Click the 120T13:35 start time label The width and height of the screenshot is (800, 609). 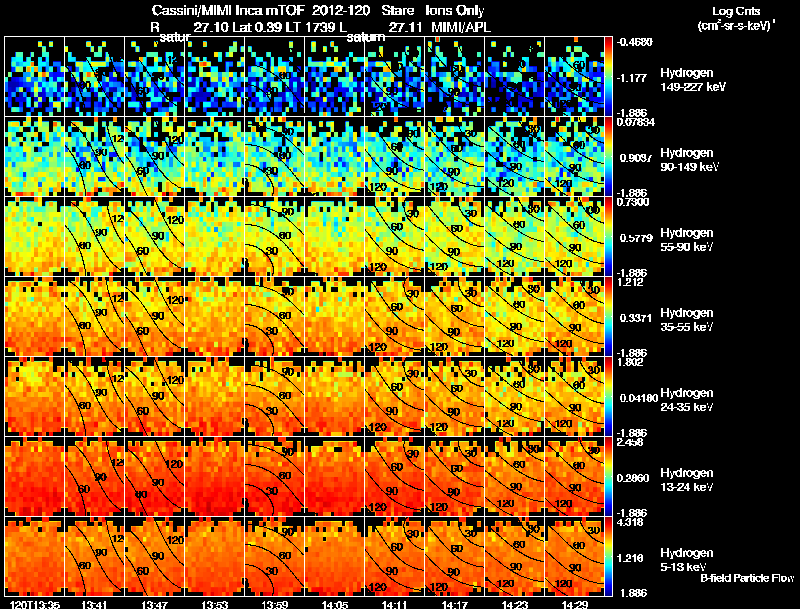point(34,604)
